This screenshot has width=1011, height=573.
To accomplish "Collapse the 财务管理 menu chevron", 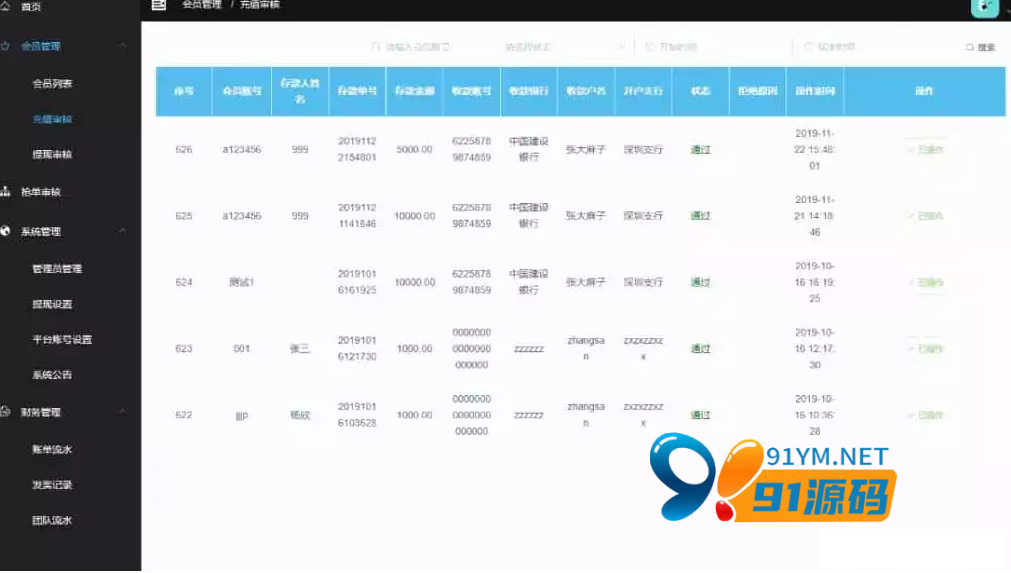I will coord(122,411).
